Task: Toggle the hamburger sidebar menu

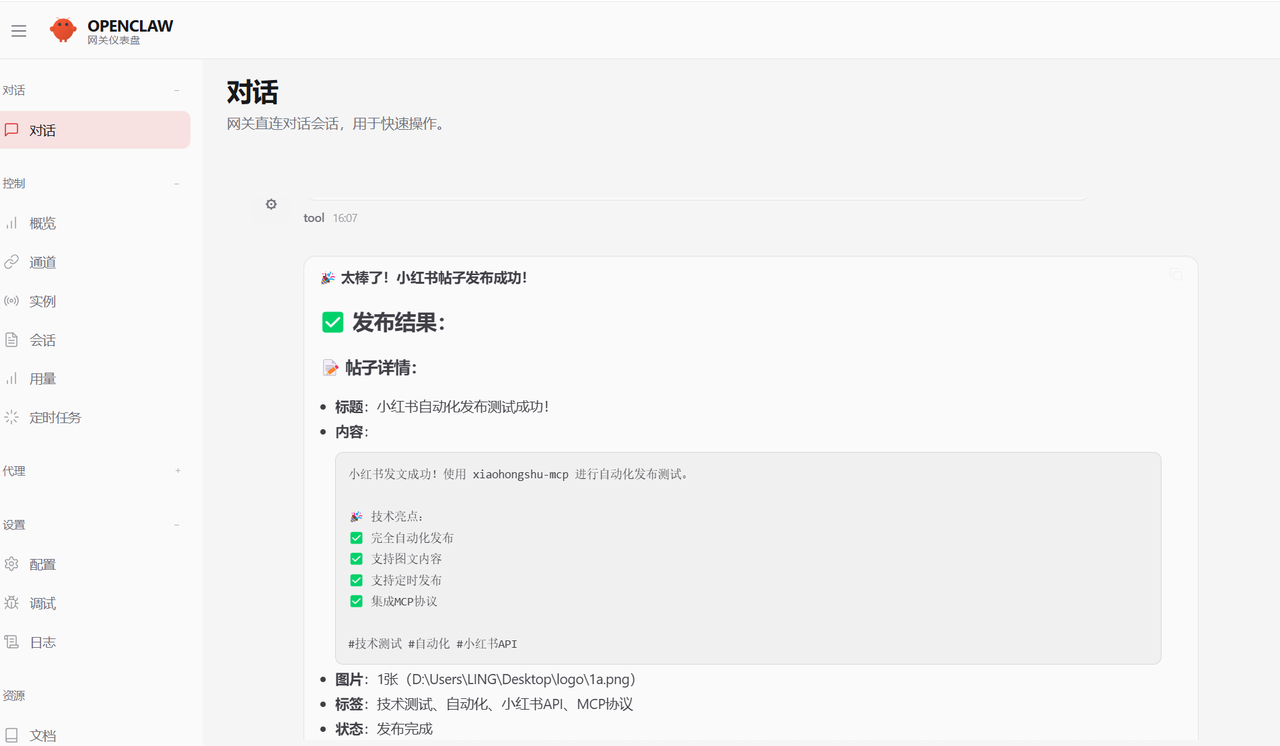Action: [x=19, y=31]
